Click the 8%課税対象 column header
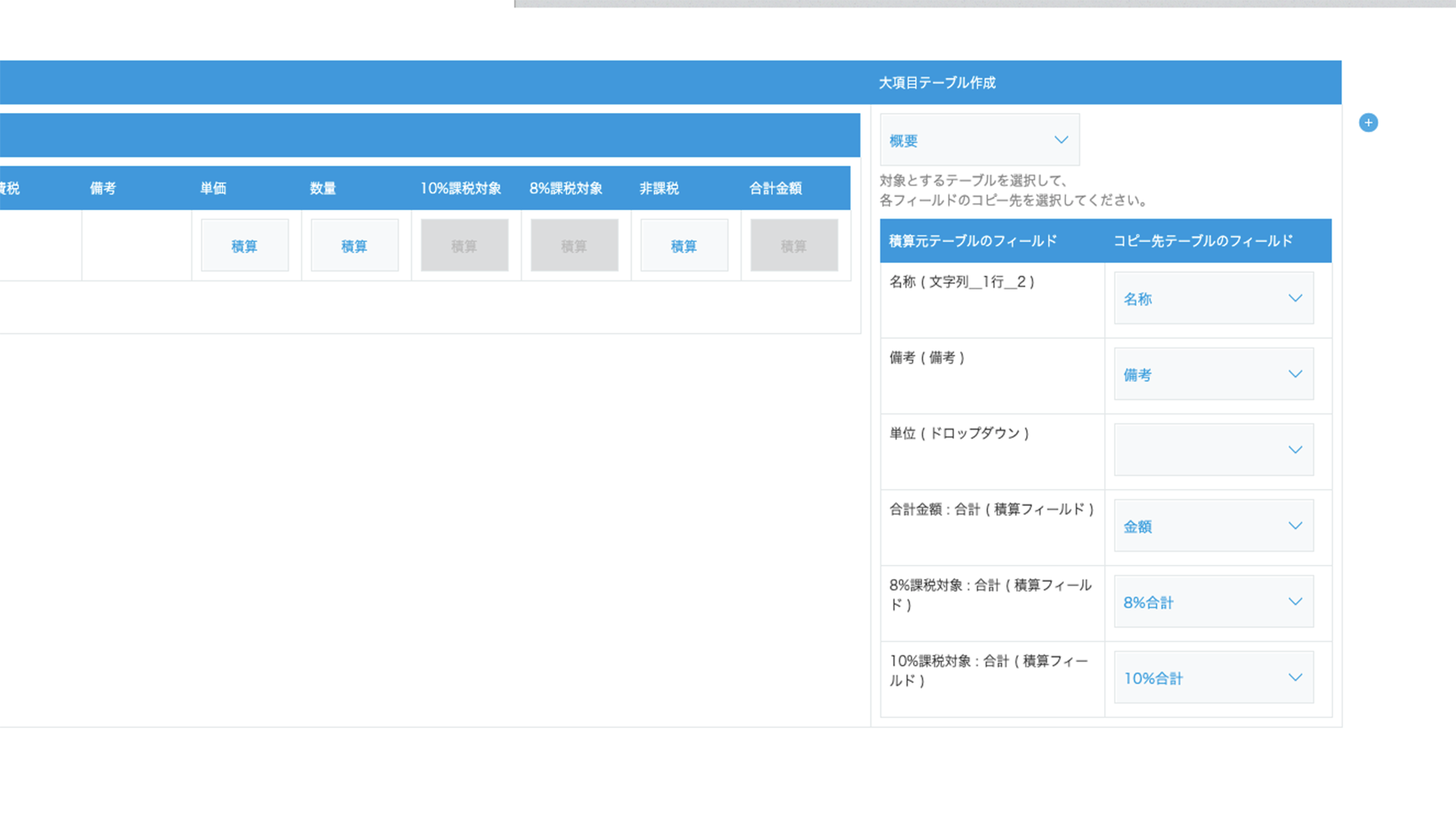 click(x=566, y=188)
